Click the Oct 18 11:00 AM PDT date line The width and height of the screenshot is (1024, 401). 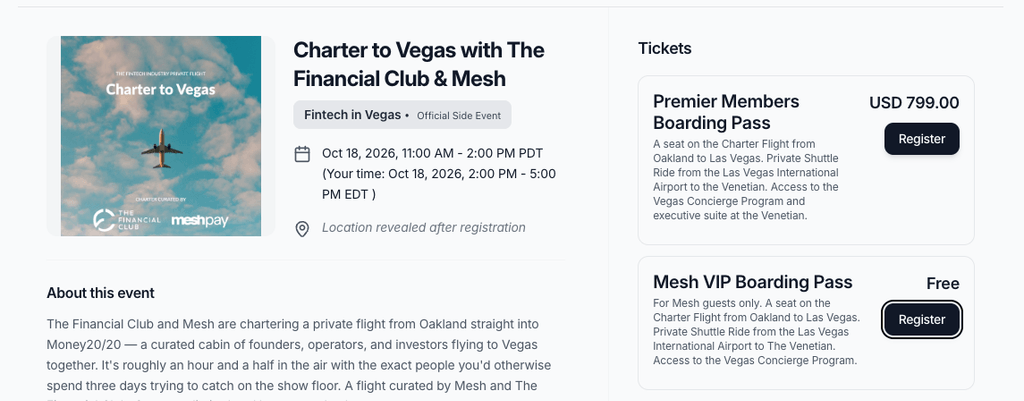tap(432, 153)
